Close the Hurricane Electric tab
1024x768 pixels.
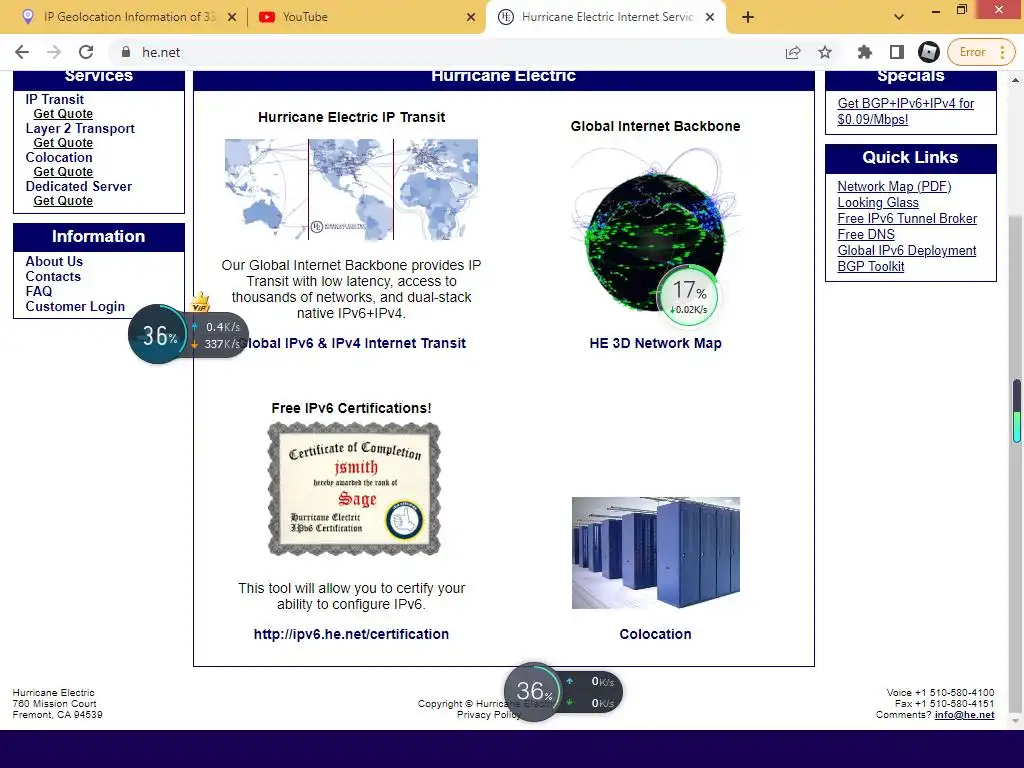(710, 17)
